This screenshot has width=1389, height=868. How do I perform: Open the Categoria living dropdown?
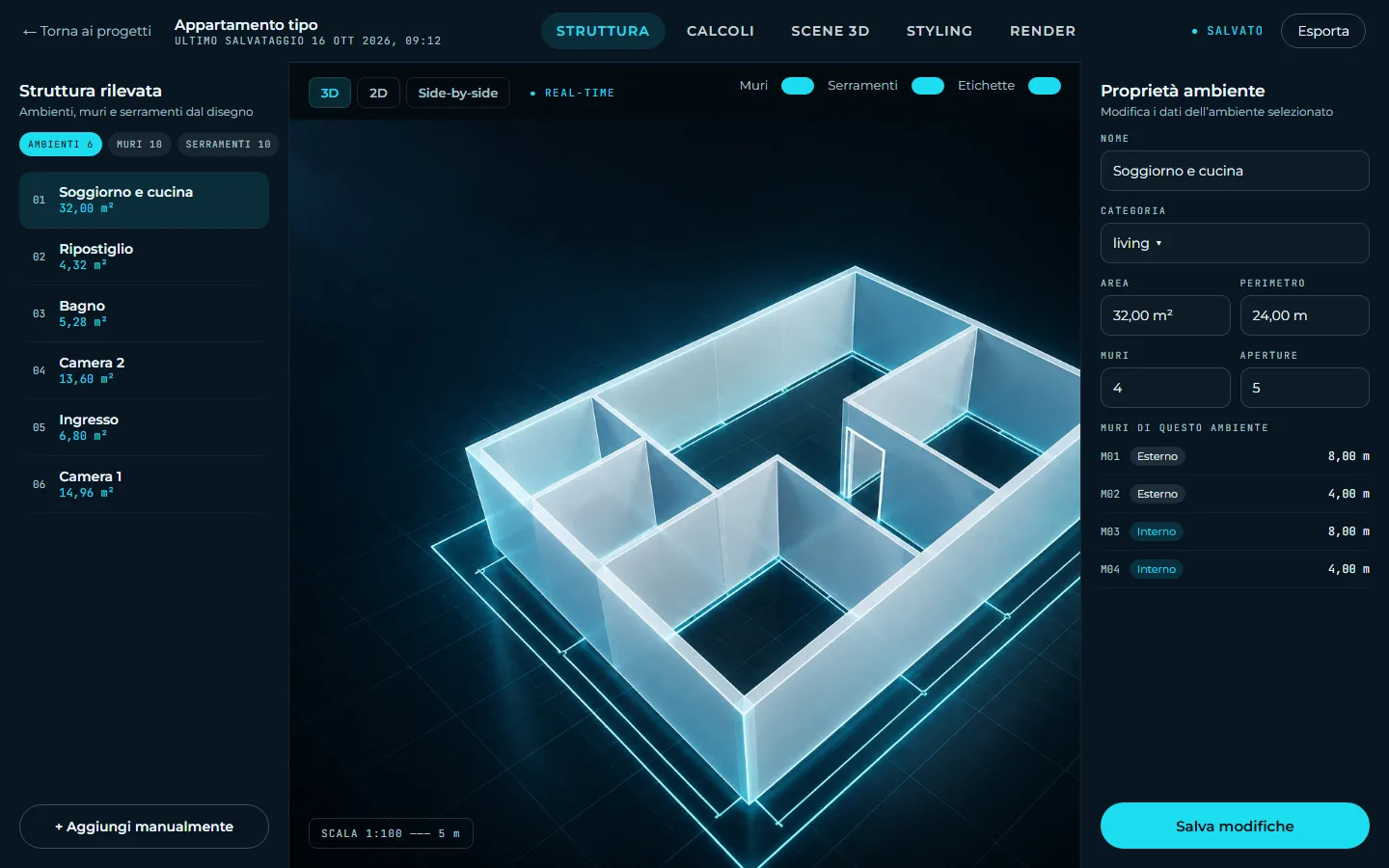click(x=1235, y=243)
